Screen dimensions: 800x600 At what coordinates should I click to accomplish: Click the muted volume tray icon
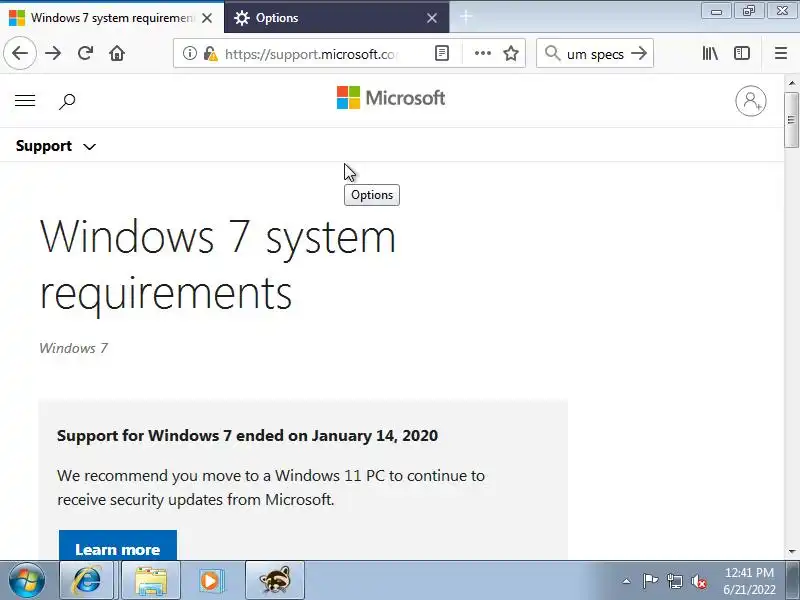tap(698, 581)
